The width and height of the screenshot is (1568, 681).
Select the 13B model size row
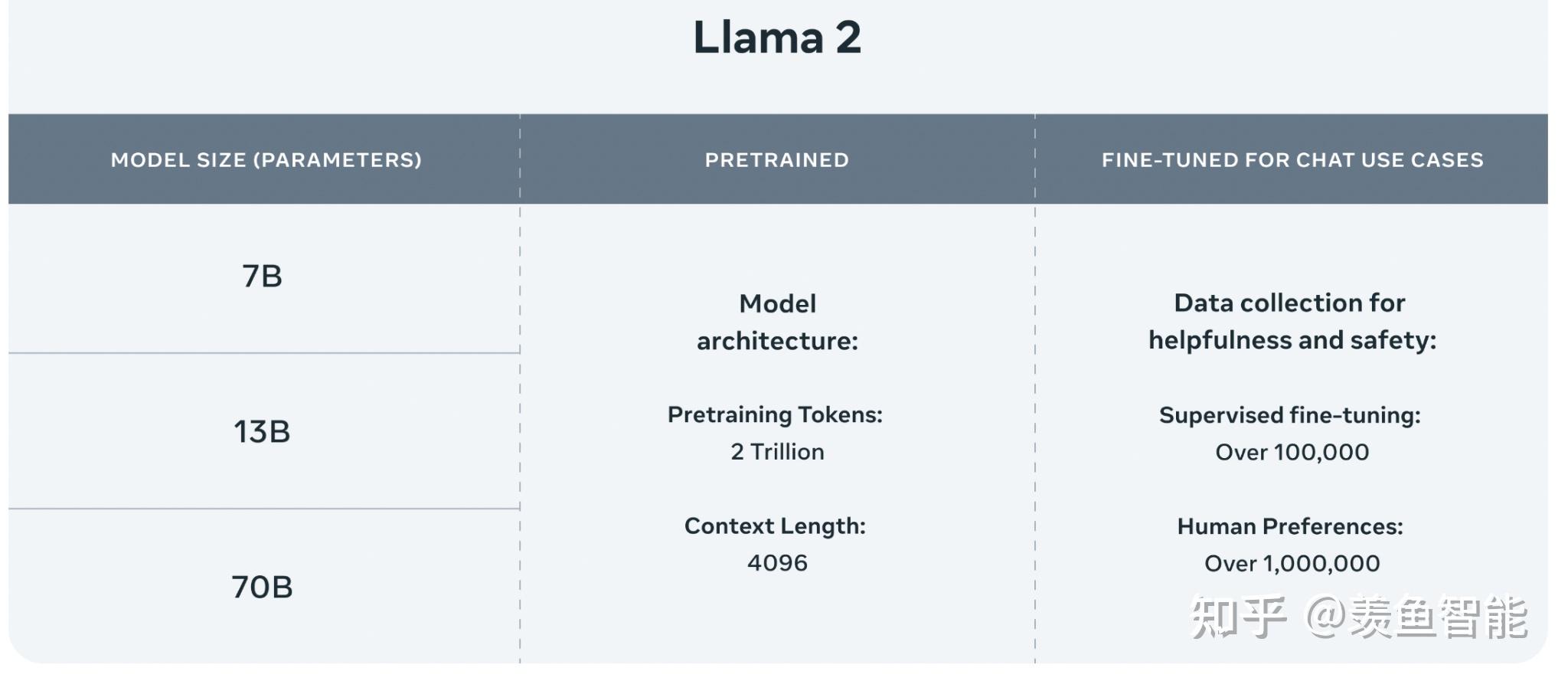coord(263,432)
